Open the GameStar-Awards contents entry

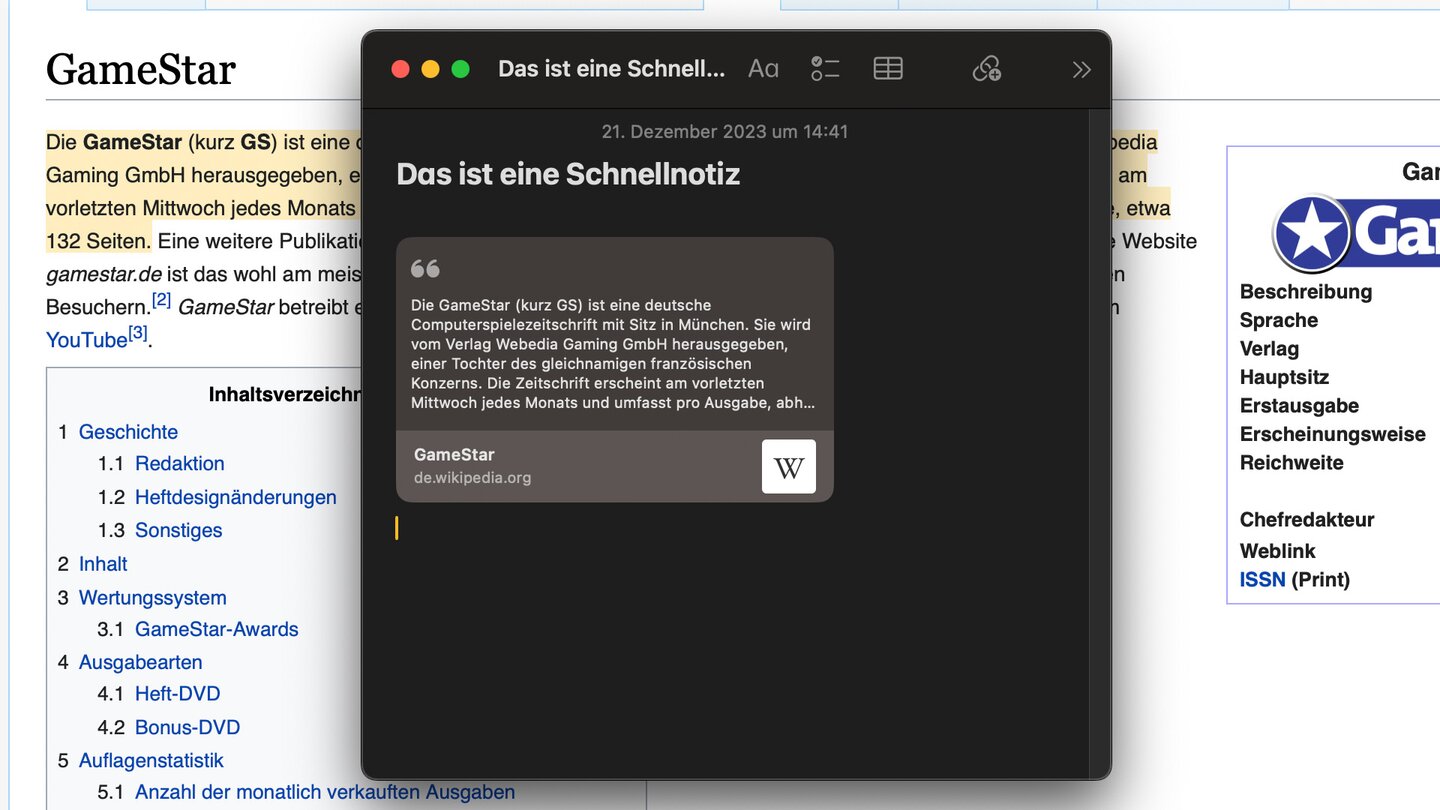pos(216,629)
